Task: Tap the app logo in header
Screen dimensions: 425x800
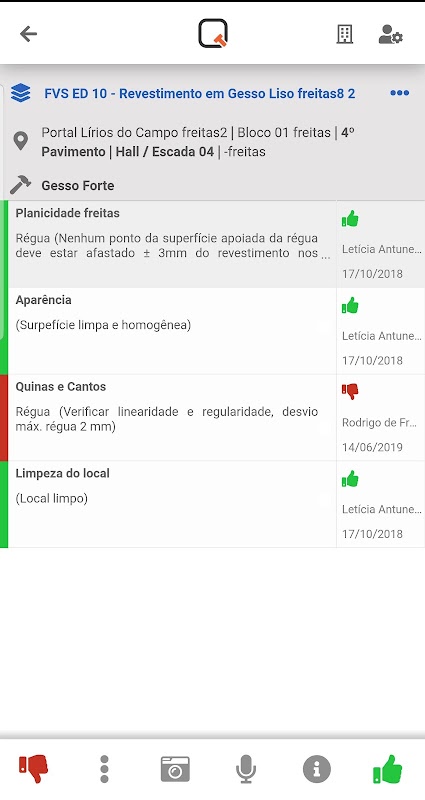Action: tap(213, 34)
